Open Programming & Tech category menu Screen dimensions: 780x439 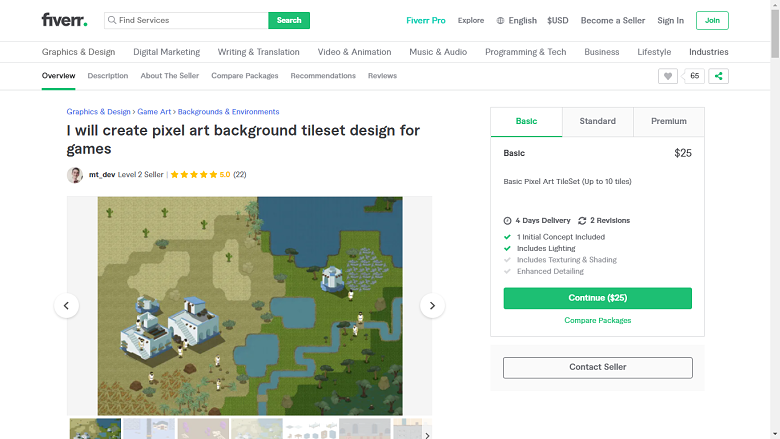(x=526, y=52)
